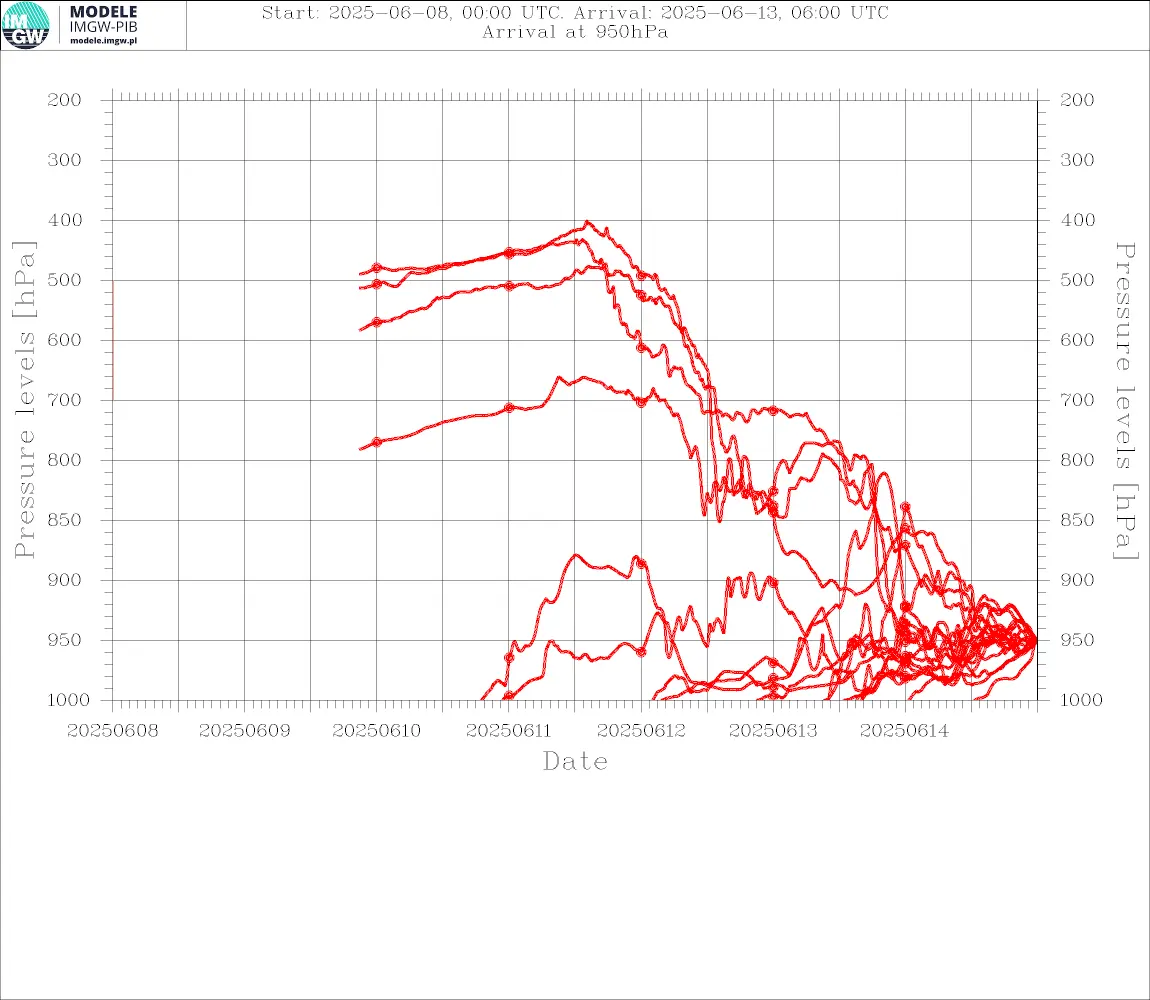The image size is (1150, 1000).
Task: Click the right axis 700 label
Action: tap(1077, 401)
